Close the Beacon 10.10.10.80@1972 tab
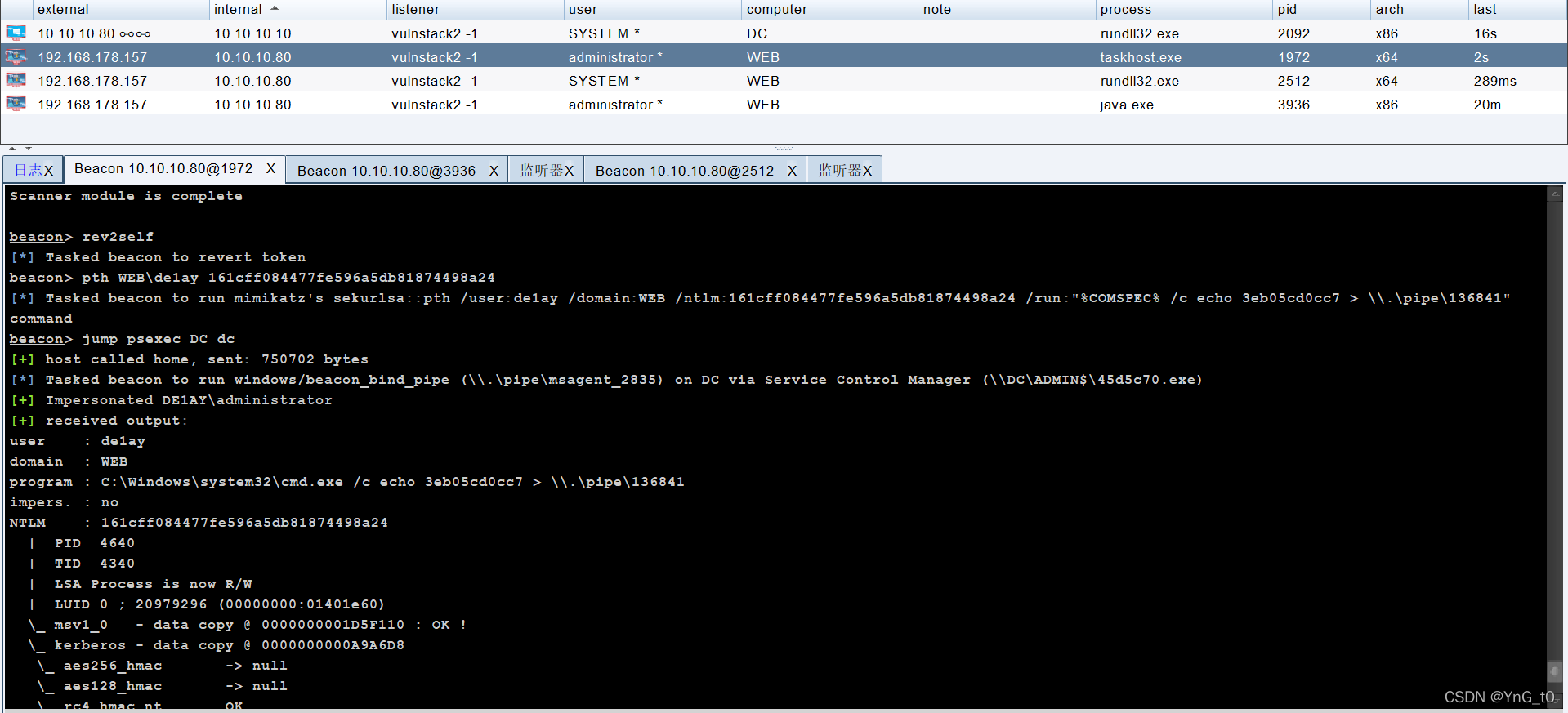This screenshot has width=1568, height=713. point(270,168)
